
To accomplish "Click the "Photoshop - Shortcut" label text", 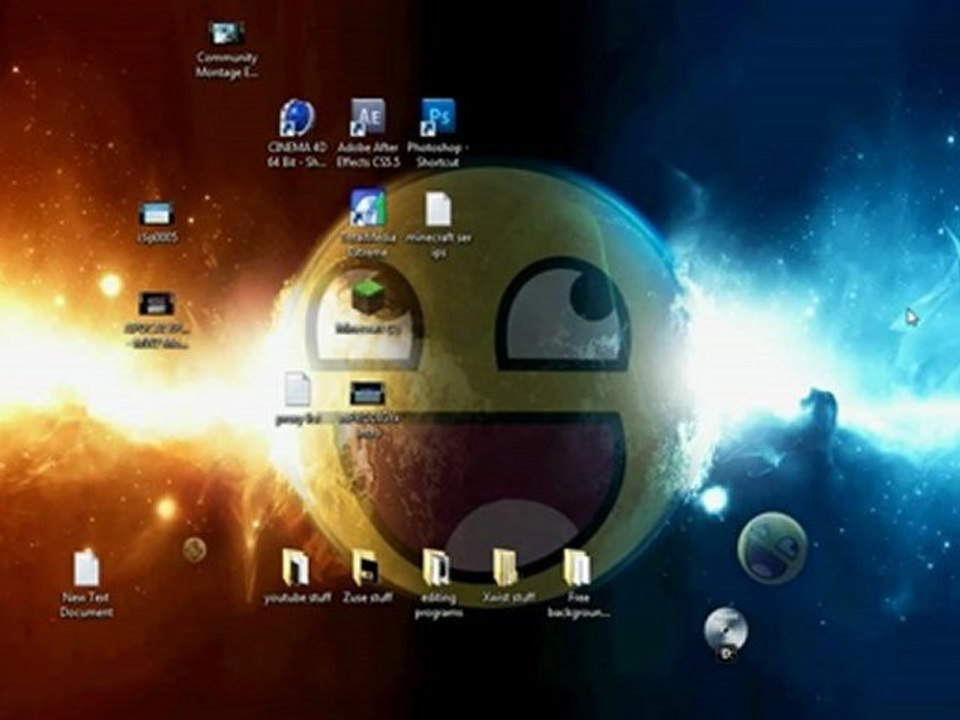I will (438, 155).
